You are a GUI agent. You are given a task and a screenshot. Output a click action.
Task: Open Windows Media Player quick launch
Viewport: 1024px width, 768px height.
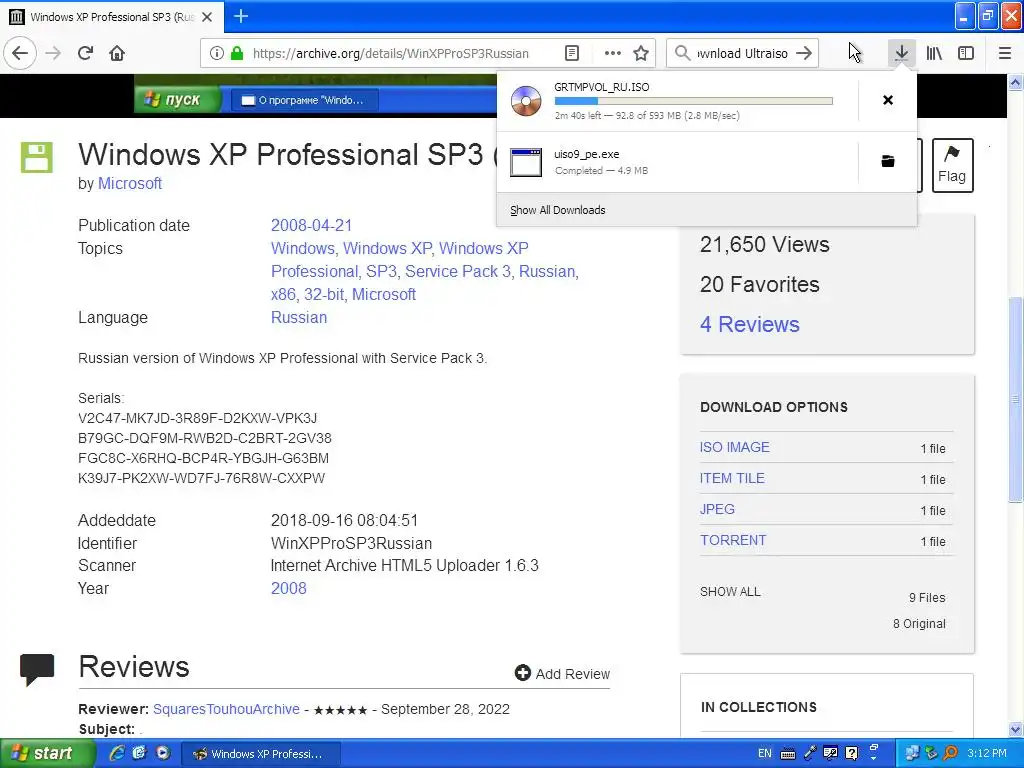(163, 753)
